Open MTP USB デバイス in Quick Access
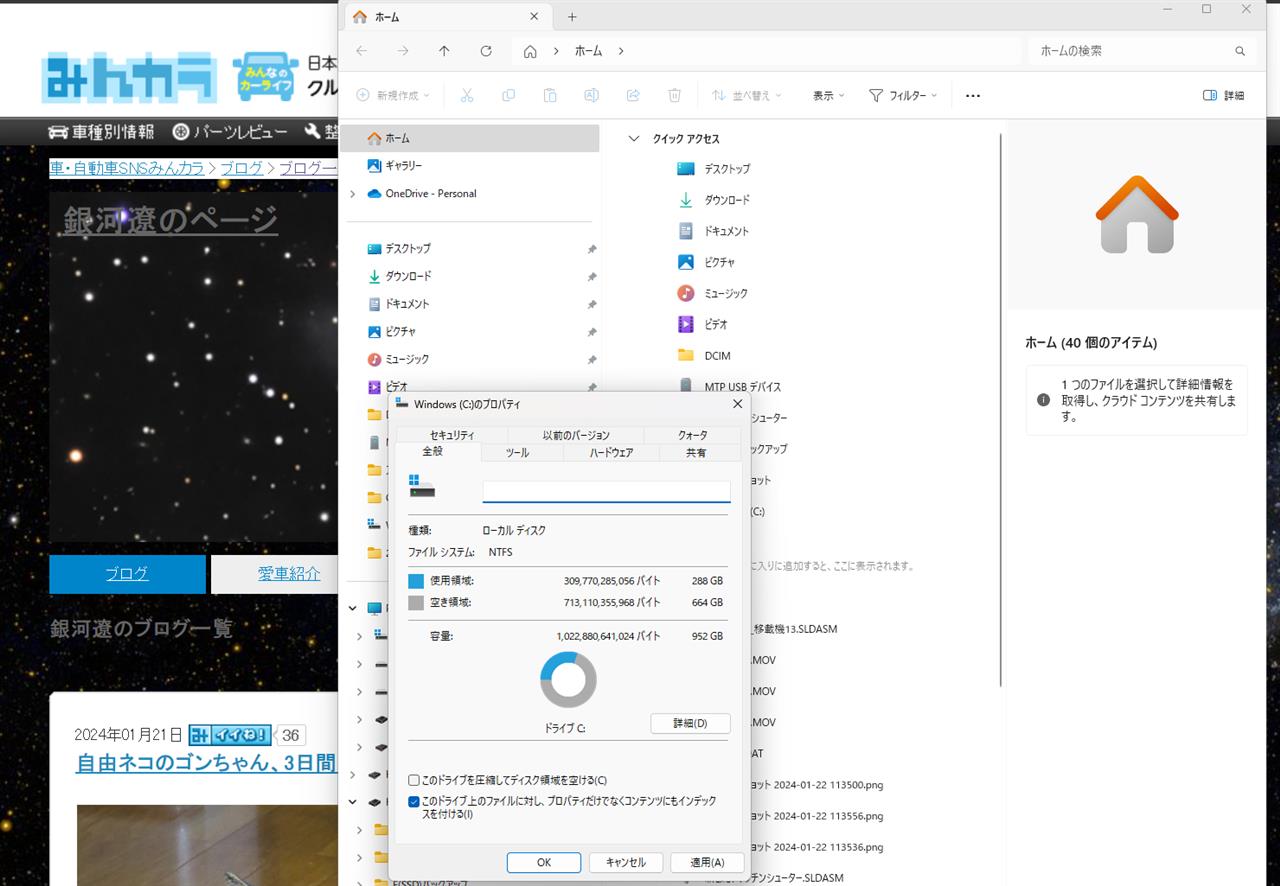 [x=742, y=386]
